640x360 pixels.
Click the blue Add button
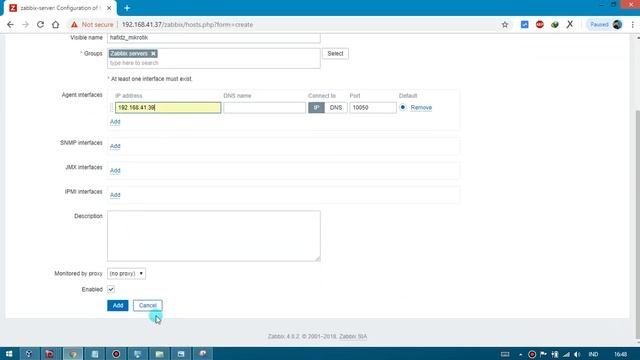(x=118, y=305)
